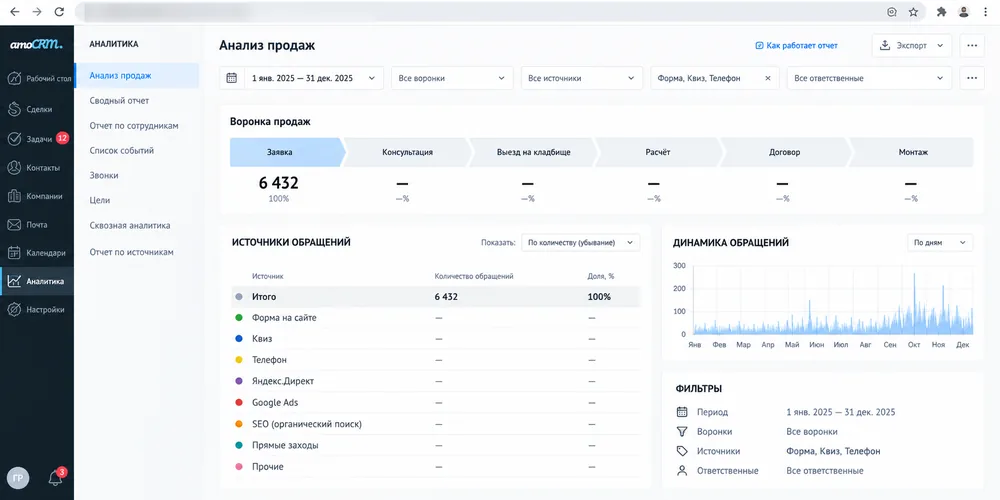This screenshot has width=1000, height=500.
Task: Open Настройки in the sidebar
Action: (37, 310)
